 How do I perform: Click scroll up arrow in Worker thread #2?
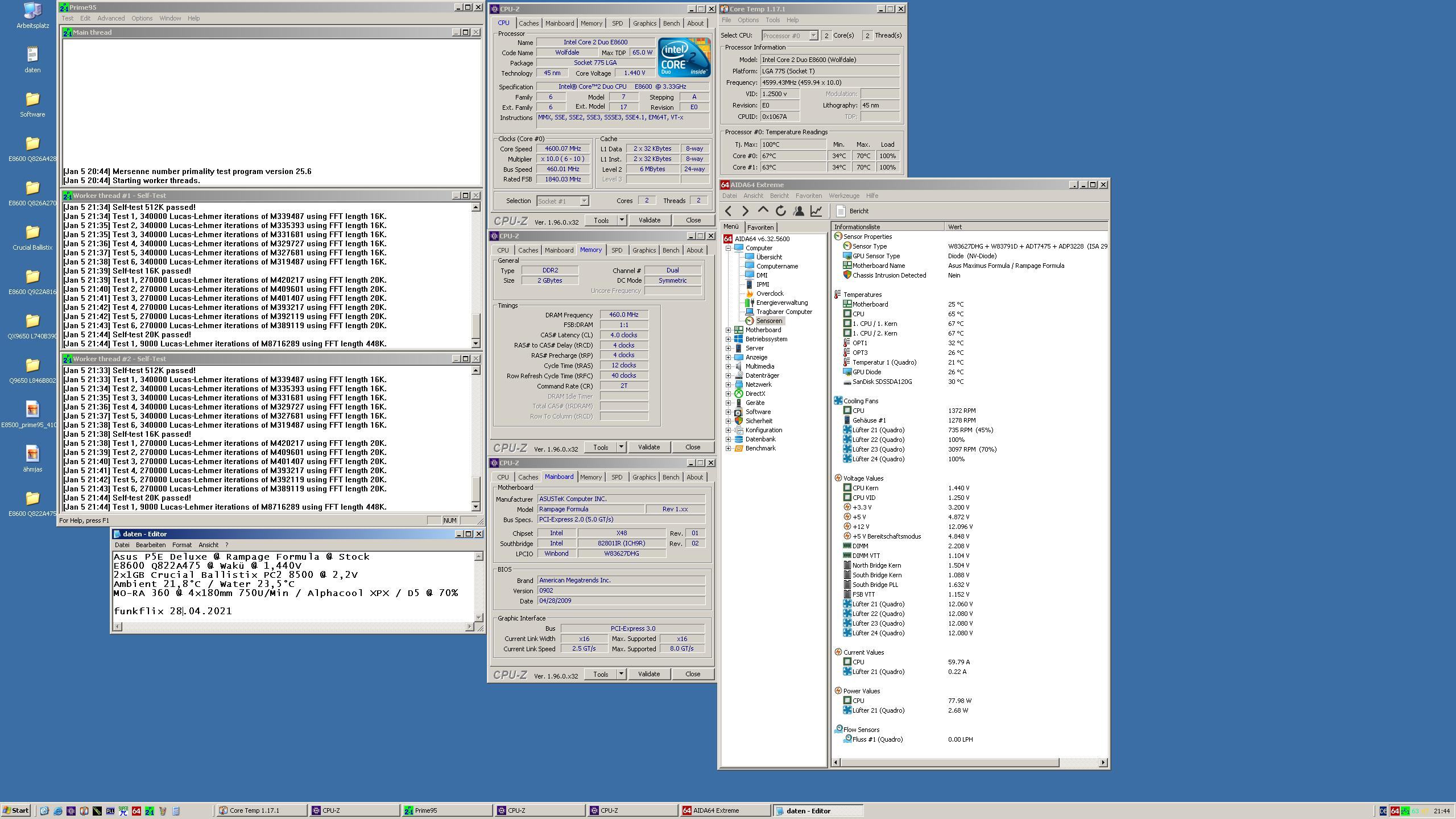(476, 370)
